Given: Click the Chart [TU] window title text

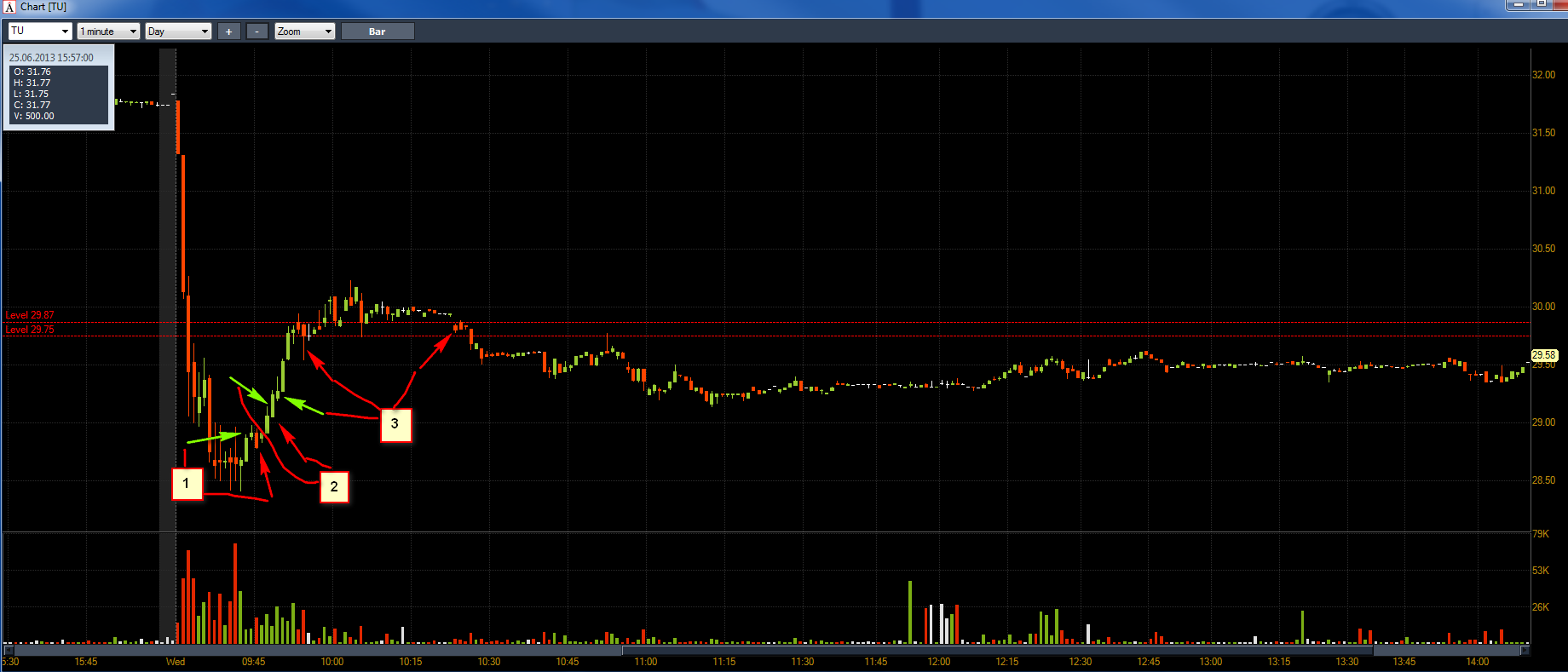Looking at the screenshot, I should (x=43, y=7).
